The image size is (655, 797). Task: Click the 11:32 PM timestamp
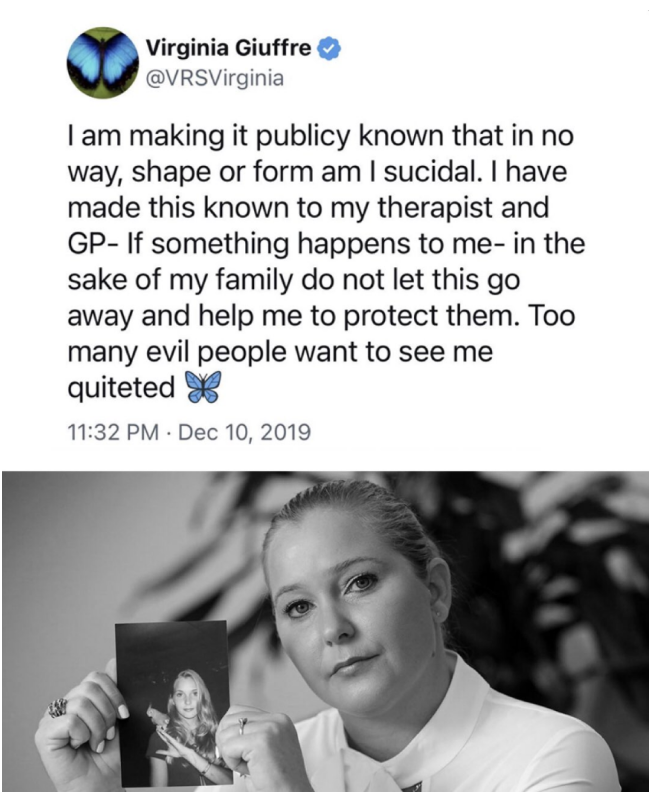[x=113, y=433]
